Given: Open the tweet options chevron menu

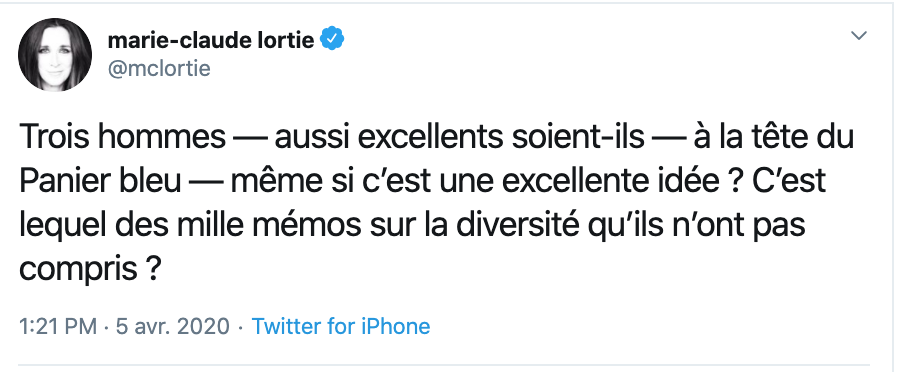Looking at the screenshot, I should click(858, 36).
